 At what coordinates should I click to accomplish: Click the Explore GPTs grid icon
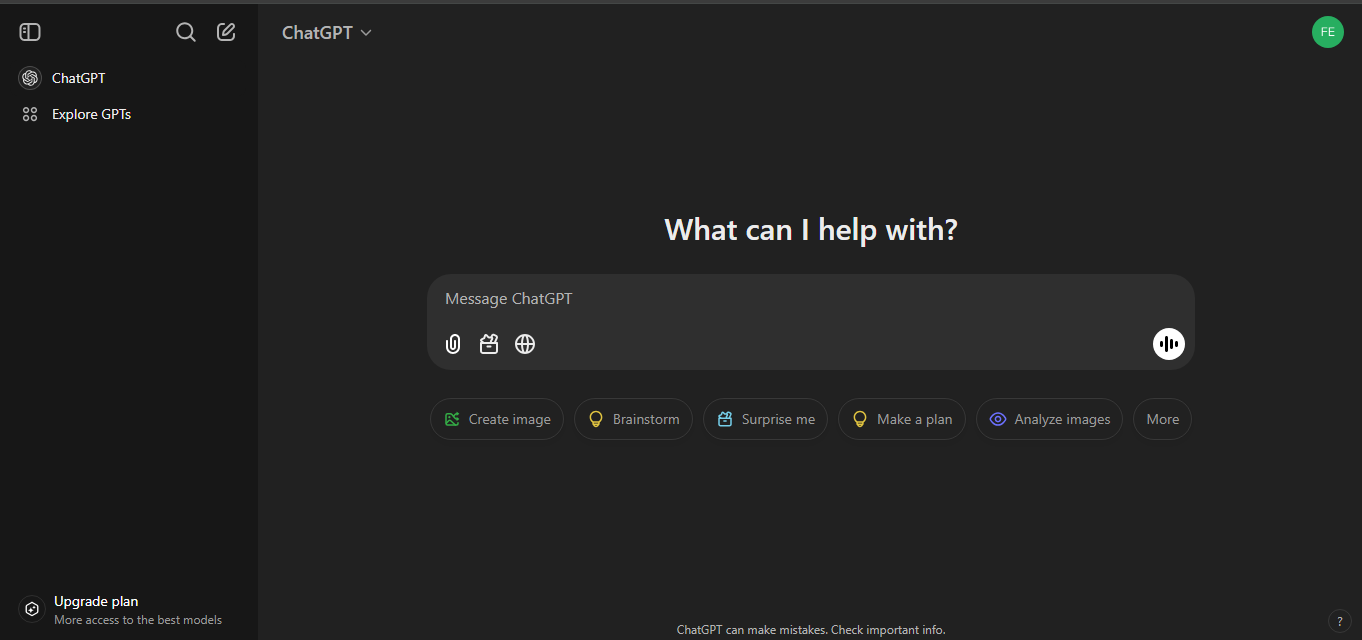[30, 114]
